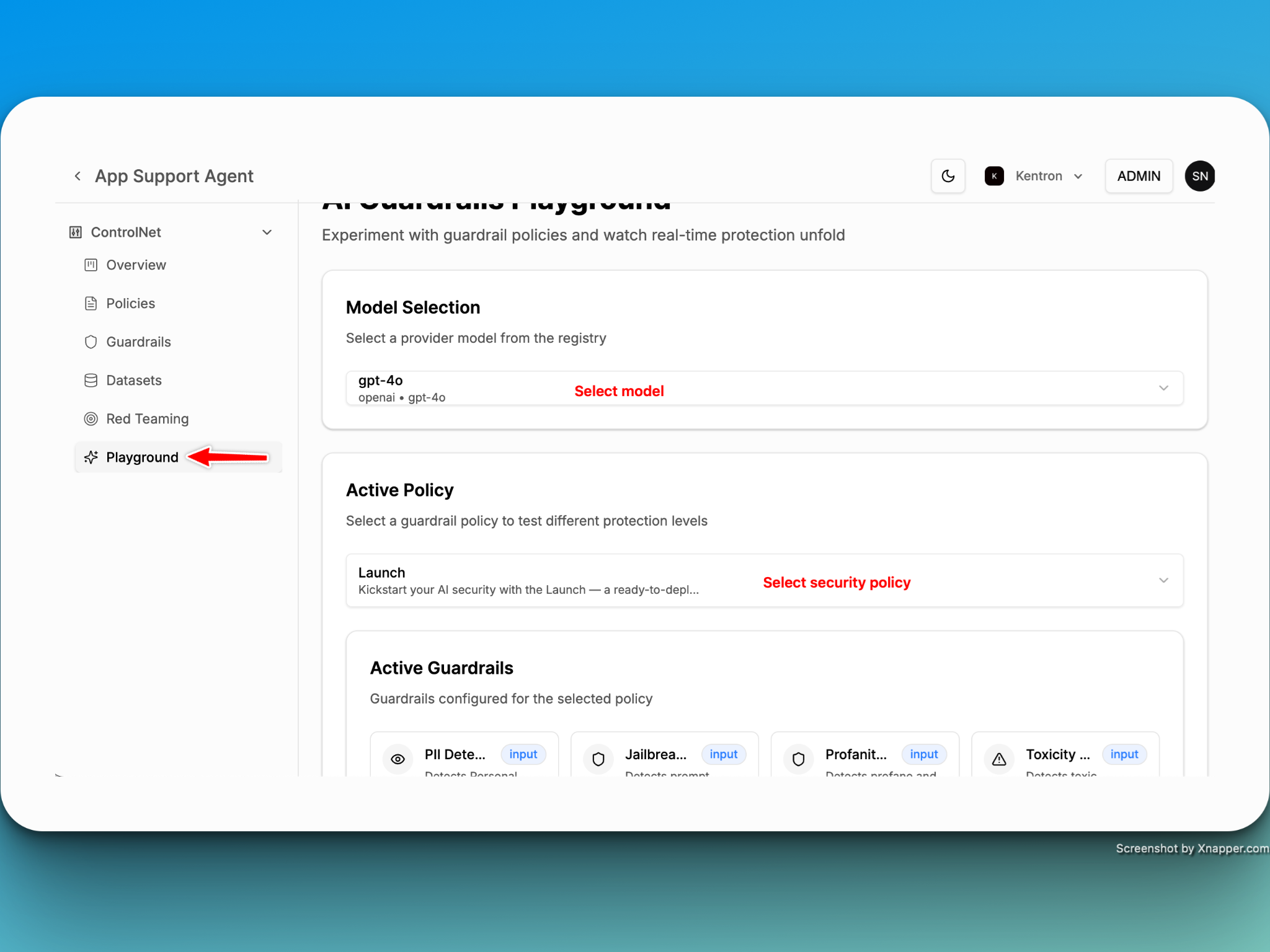Open the gpt-4o model dropdown
This screenshot has width=1270, height=952.
coord(764,389)
